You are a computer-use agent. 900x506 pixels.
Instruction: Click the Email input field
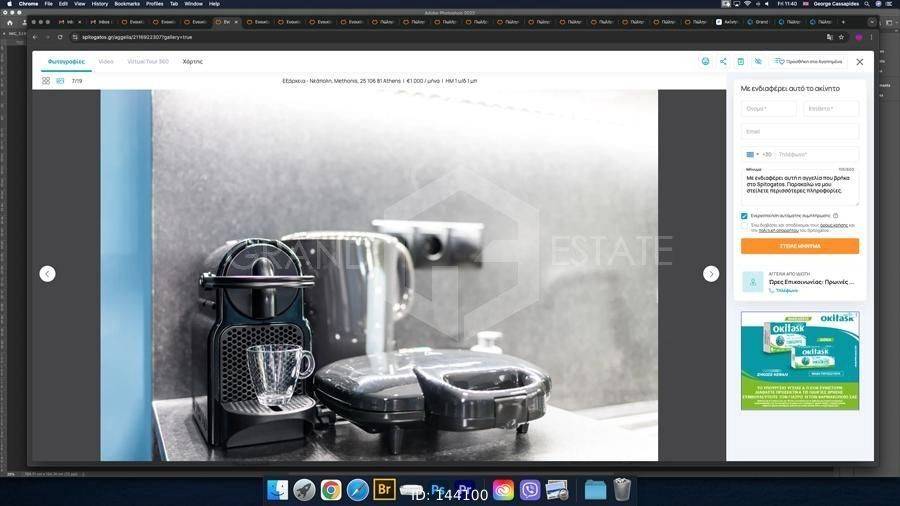799,132
